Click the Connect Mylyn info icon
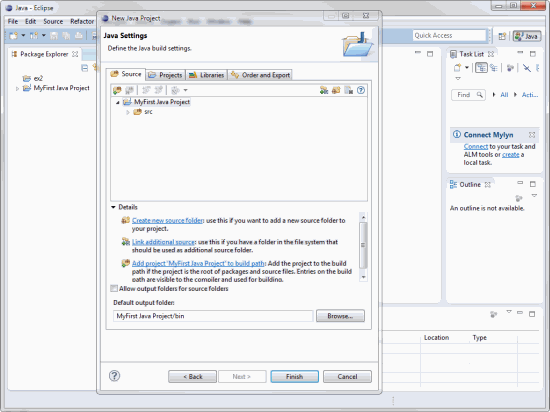This screenshot has height=412, width=550. 457,134
